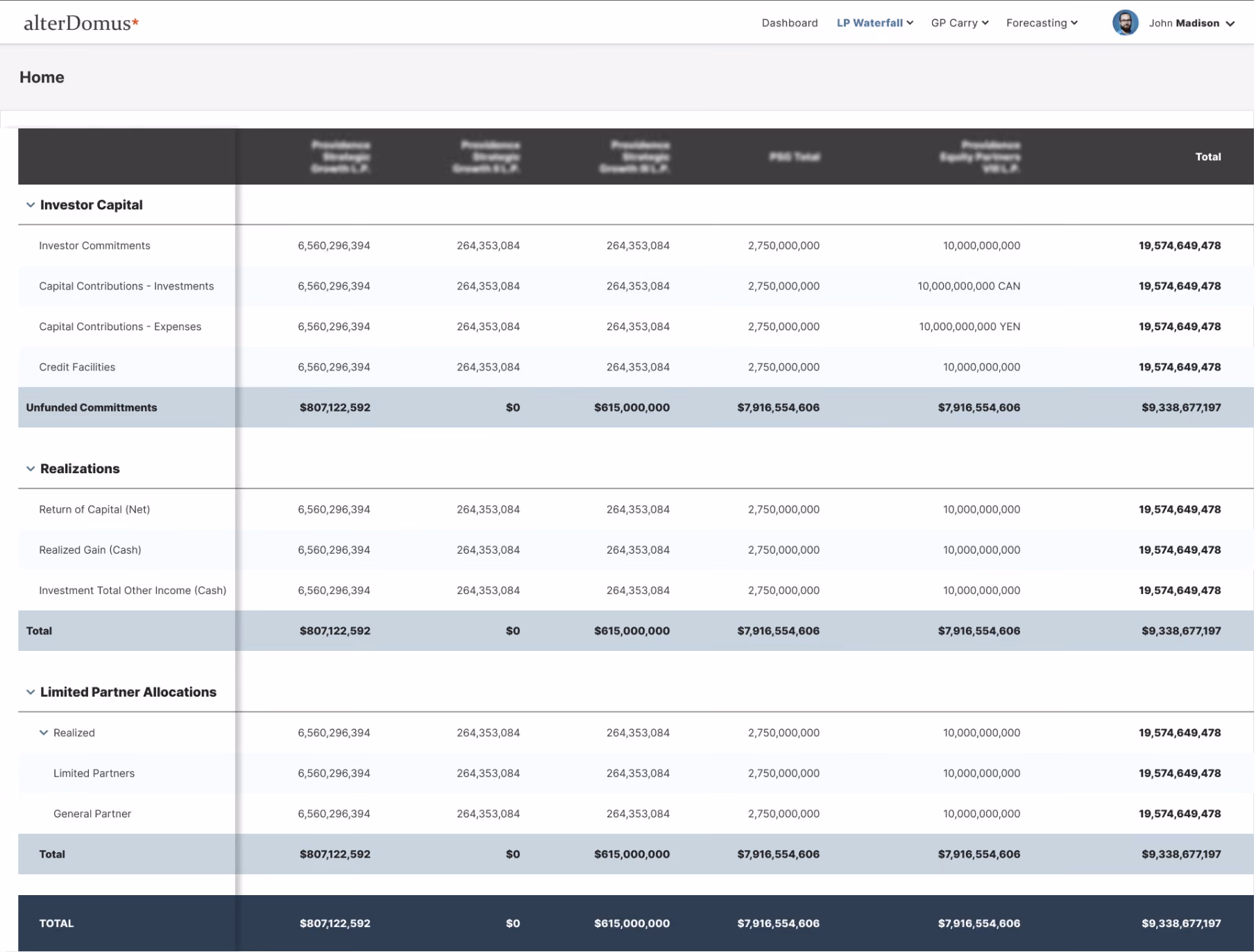
Task: Click the Forecasting chevron arrow
Action: [1076, 23]
